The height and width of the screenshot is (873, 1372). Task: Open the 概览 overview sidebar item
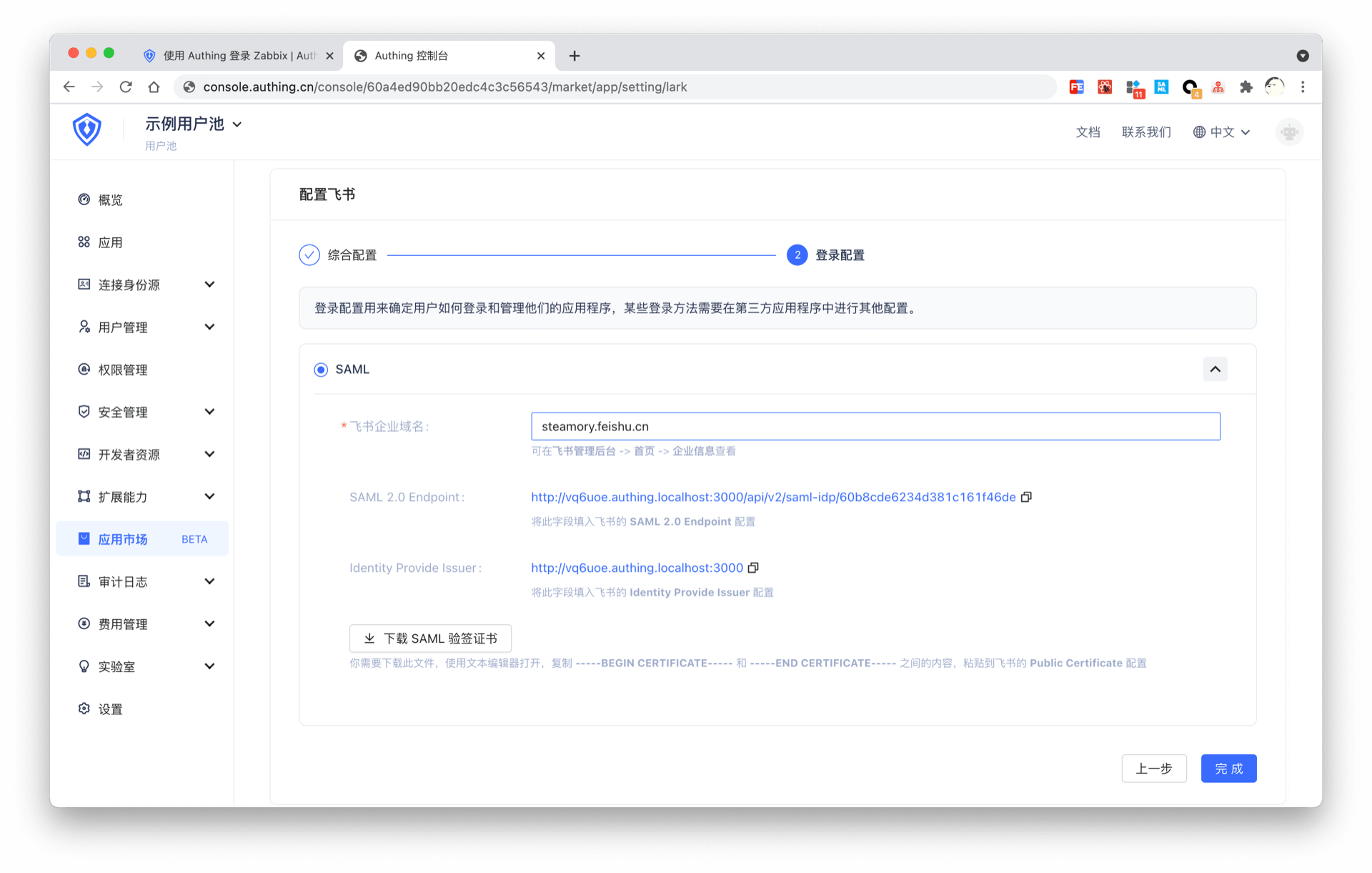click(110, 200)
